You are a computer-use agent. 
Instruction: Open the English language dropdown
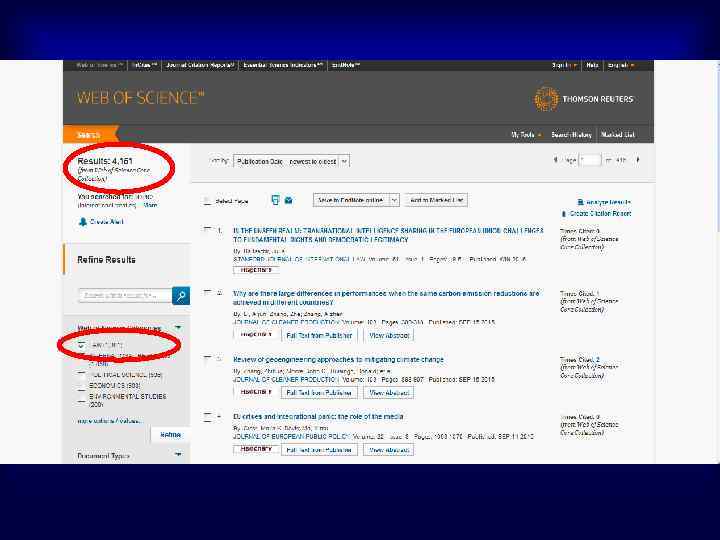[621, 65]
